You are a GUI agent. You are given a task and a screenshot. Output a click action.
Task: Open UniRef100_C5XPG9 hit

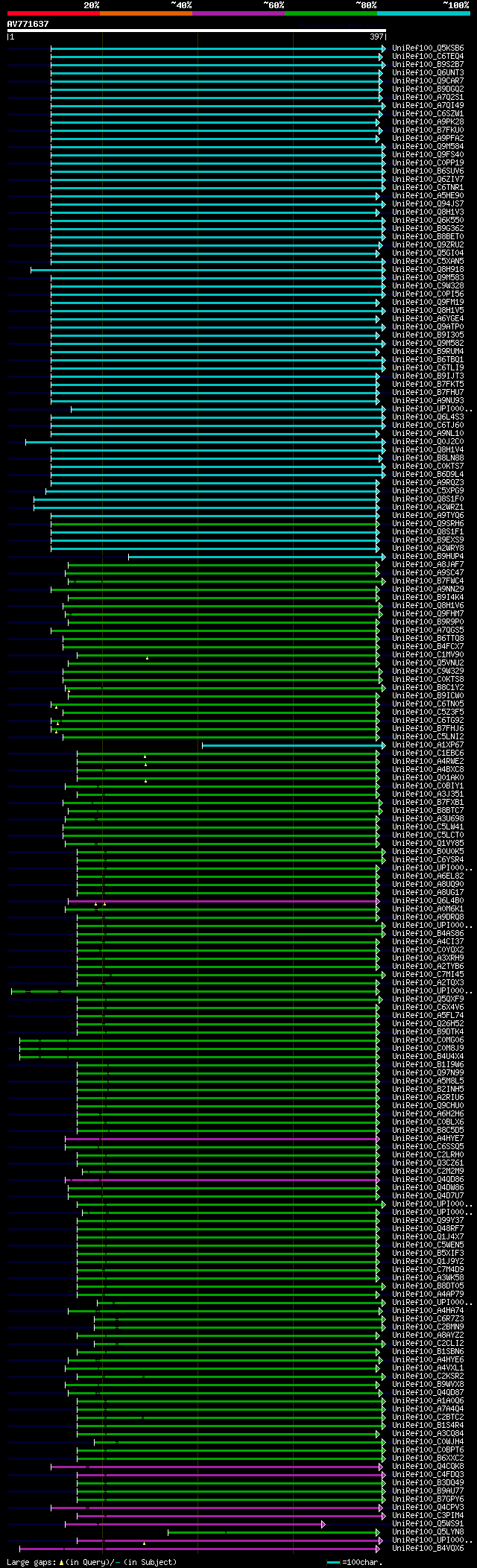(x=428, y=491)
